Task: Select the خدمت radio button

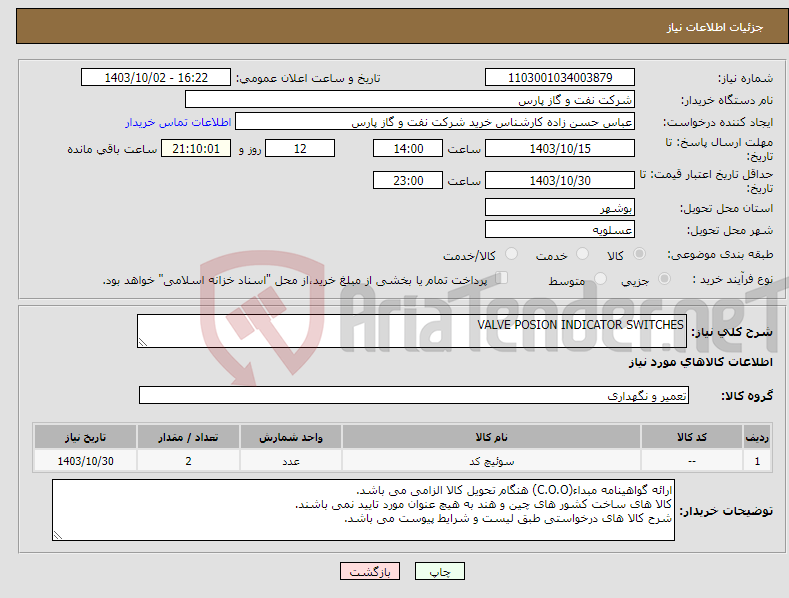Action: pos(582,254)
